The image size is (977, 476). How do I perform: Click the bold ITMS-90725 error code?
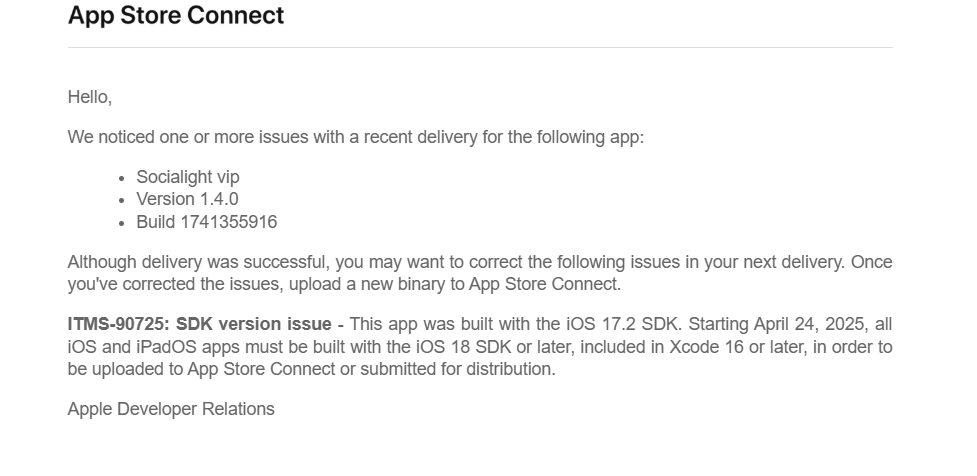pyautogui.click(x=118, y=325)
